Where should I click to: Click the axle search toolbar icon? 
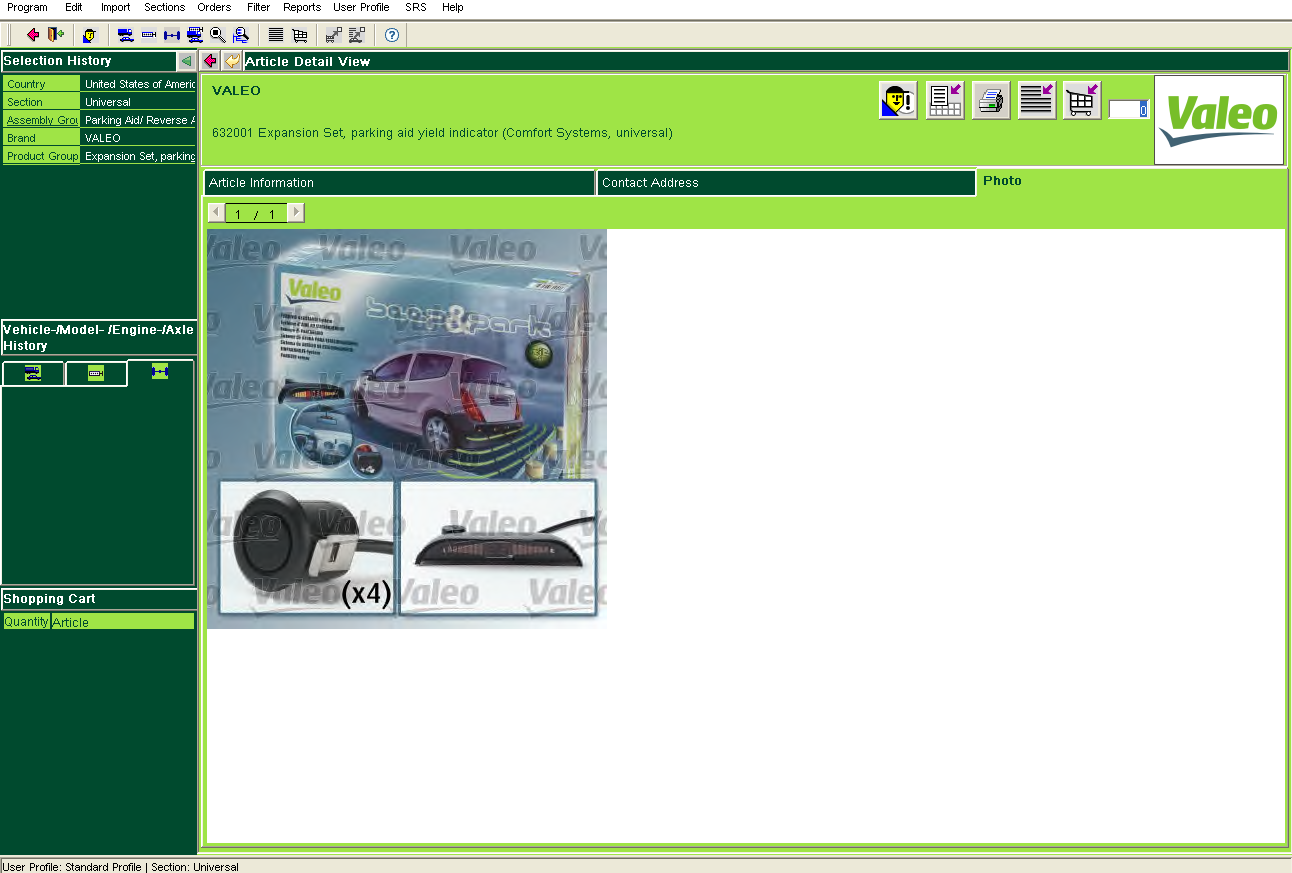click(x=171, y=35)
